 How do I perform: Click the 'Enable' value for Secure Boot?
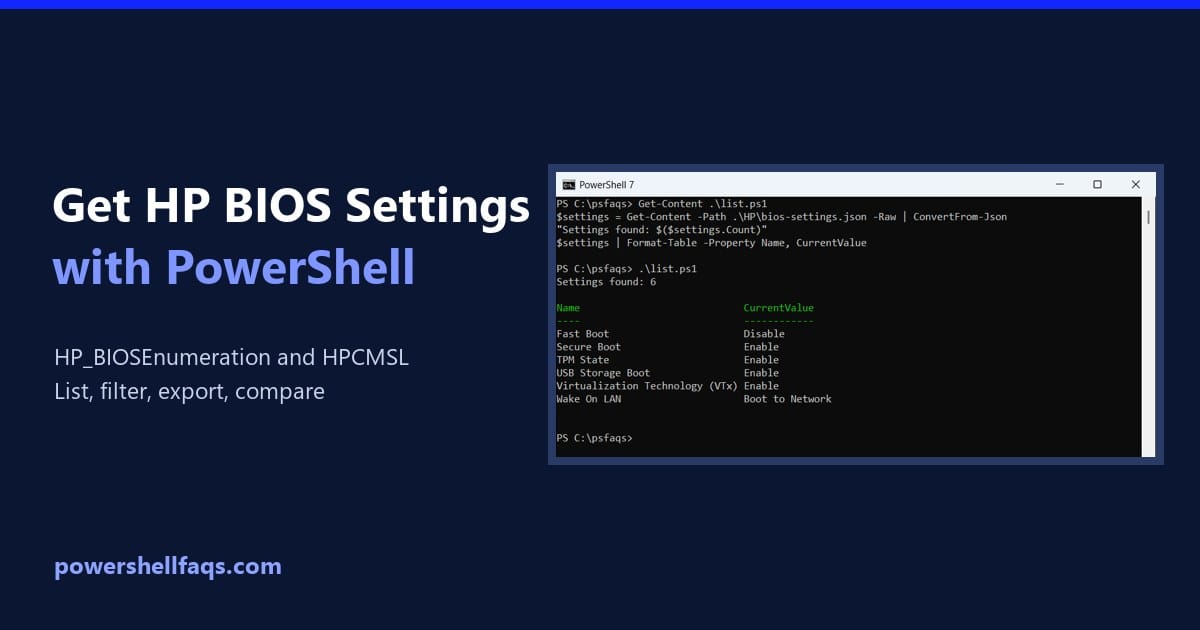click(761, 347)
